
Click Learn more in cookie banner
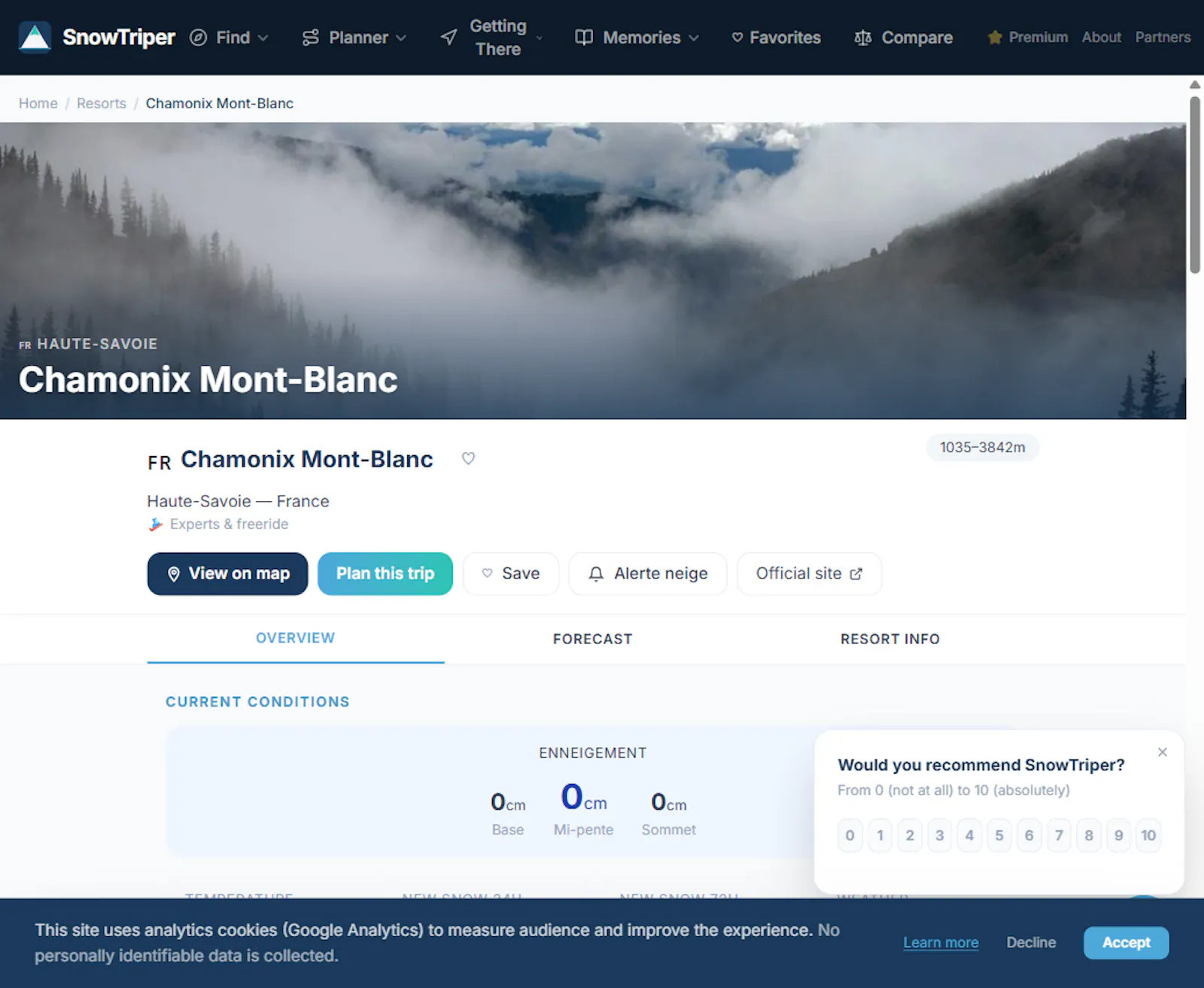(941, 943)
